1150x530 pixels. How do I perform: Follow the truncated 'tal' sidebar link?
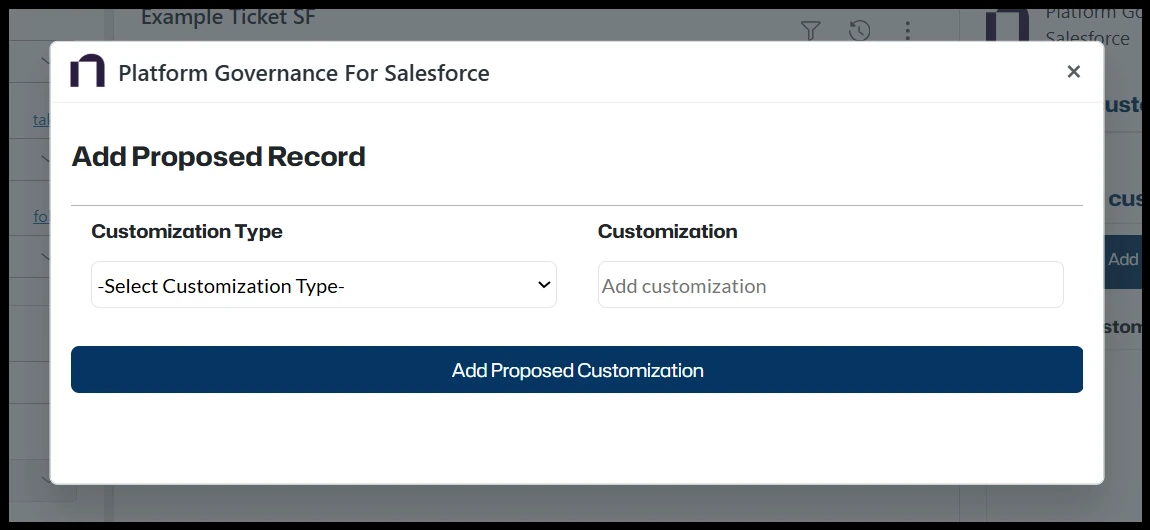[41, 120]
